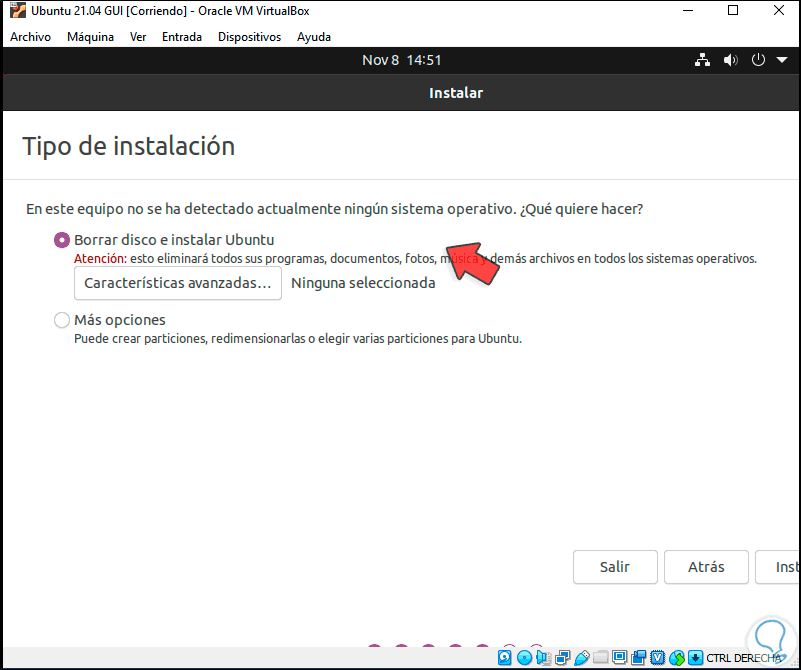This screenshot has height=670, width=802.
Task: Open the clock showing Nov 8 14:51
Action: click(402, 60)
